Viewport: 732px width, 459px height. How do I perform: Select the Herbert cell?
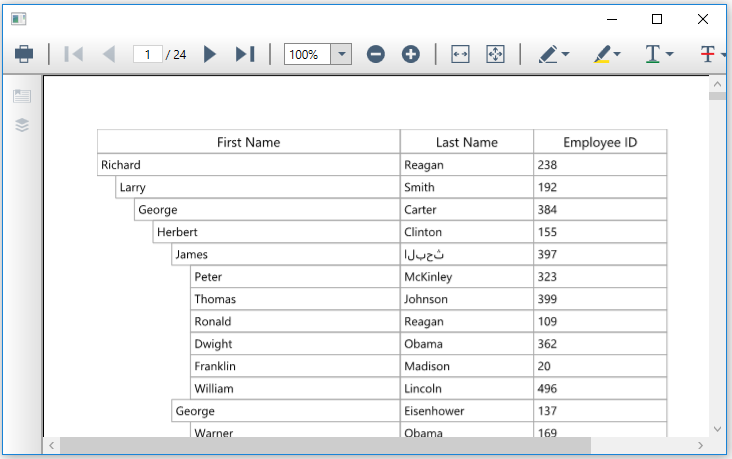click(276, 232)
